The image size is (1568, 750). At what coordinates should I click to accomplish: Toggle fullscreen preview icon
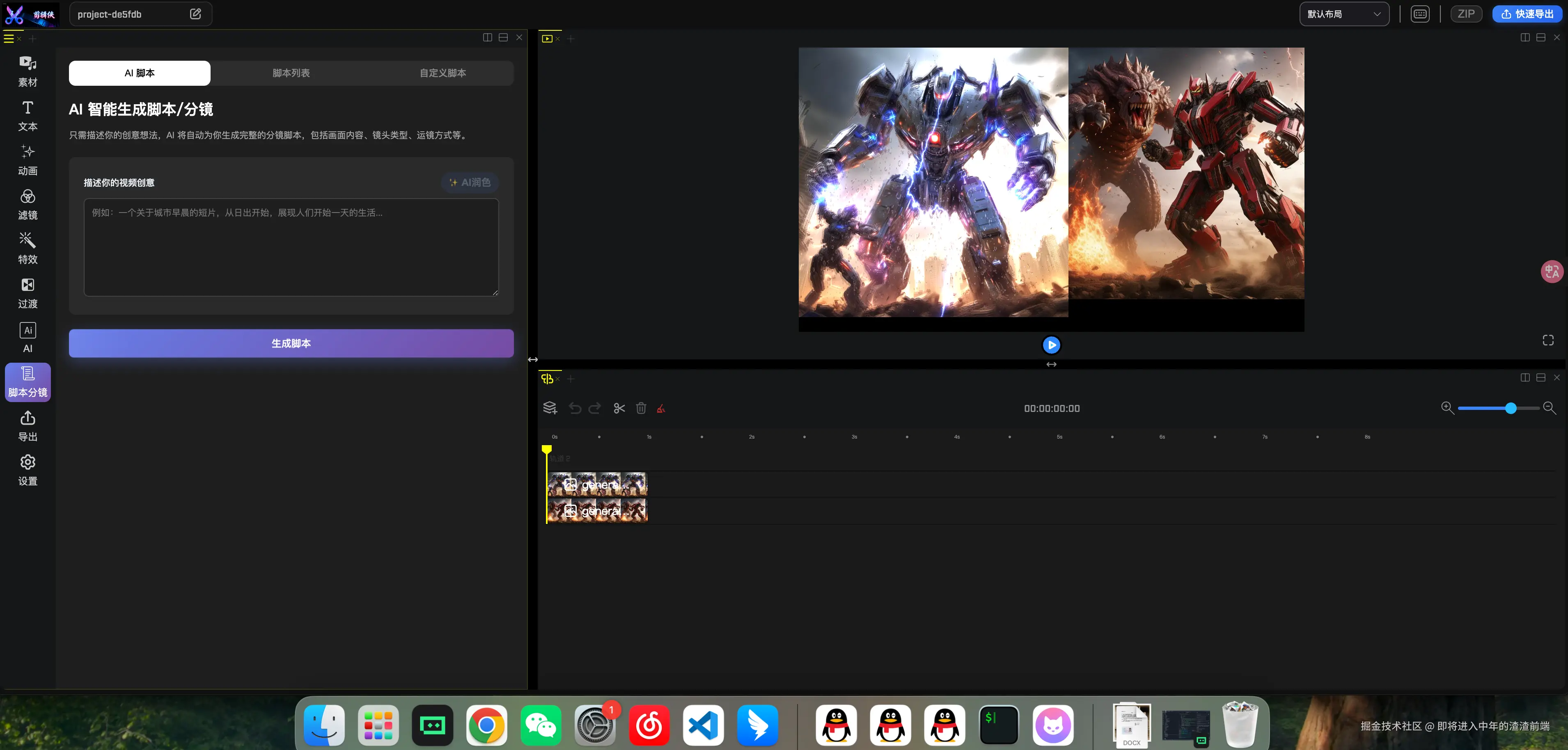click(1548, 340)
